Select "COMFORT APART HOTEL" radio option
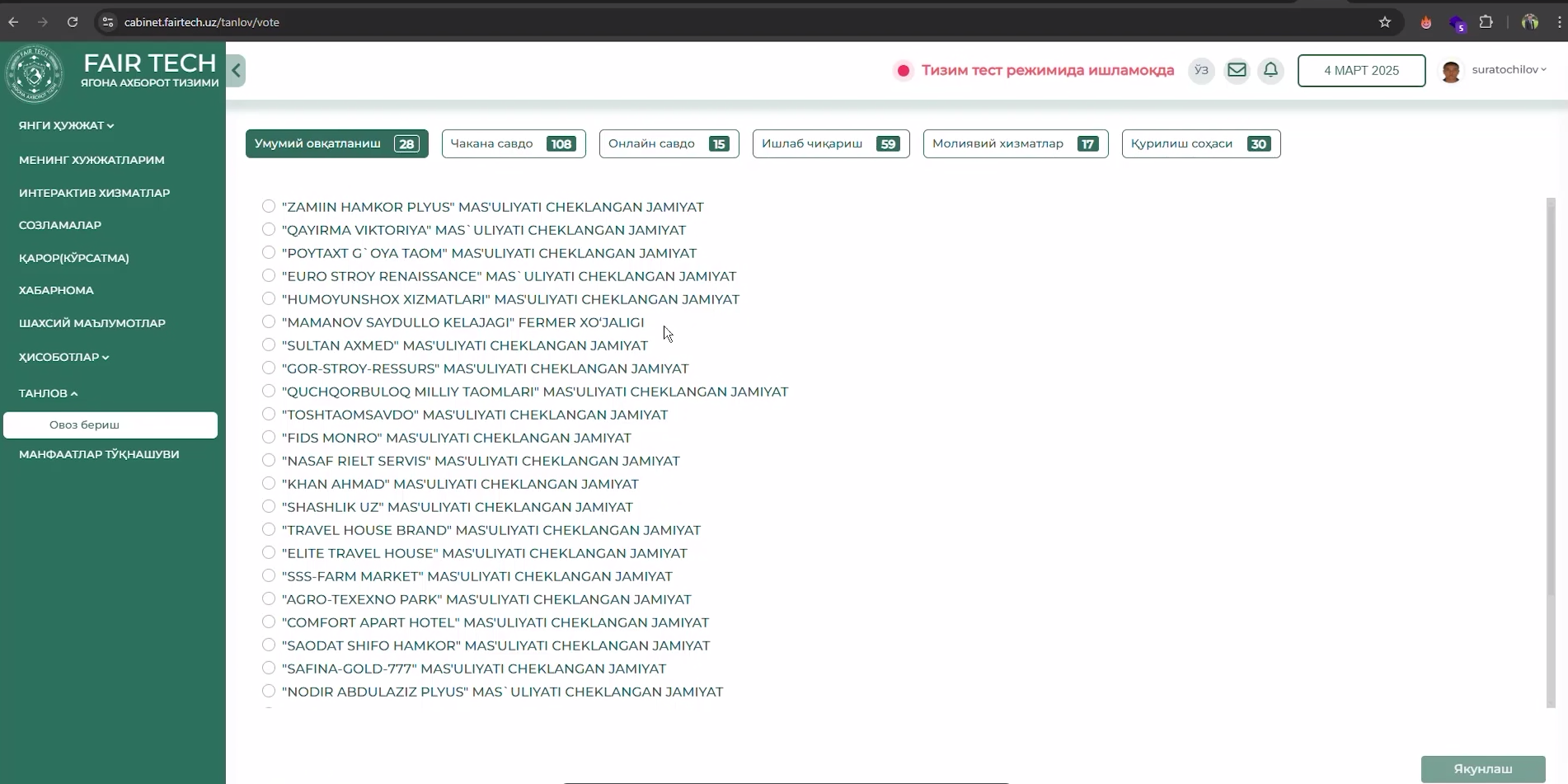Viewport: 1568px width, 784px height. (x=269, y=622)
